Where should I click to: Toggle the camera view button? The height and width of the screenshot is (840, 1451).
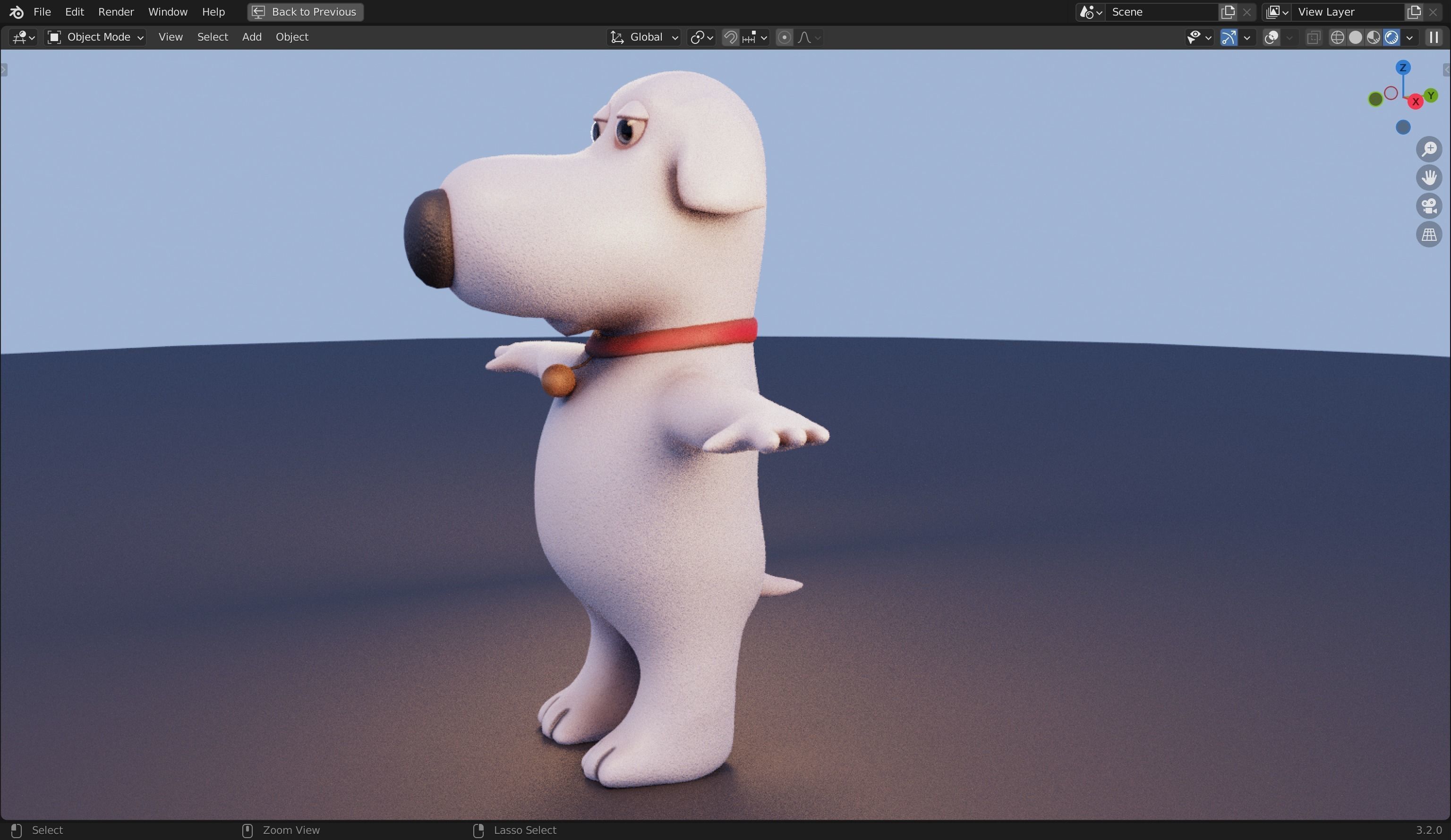tap(1429, 206)
